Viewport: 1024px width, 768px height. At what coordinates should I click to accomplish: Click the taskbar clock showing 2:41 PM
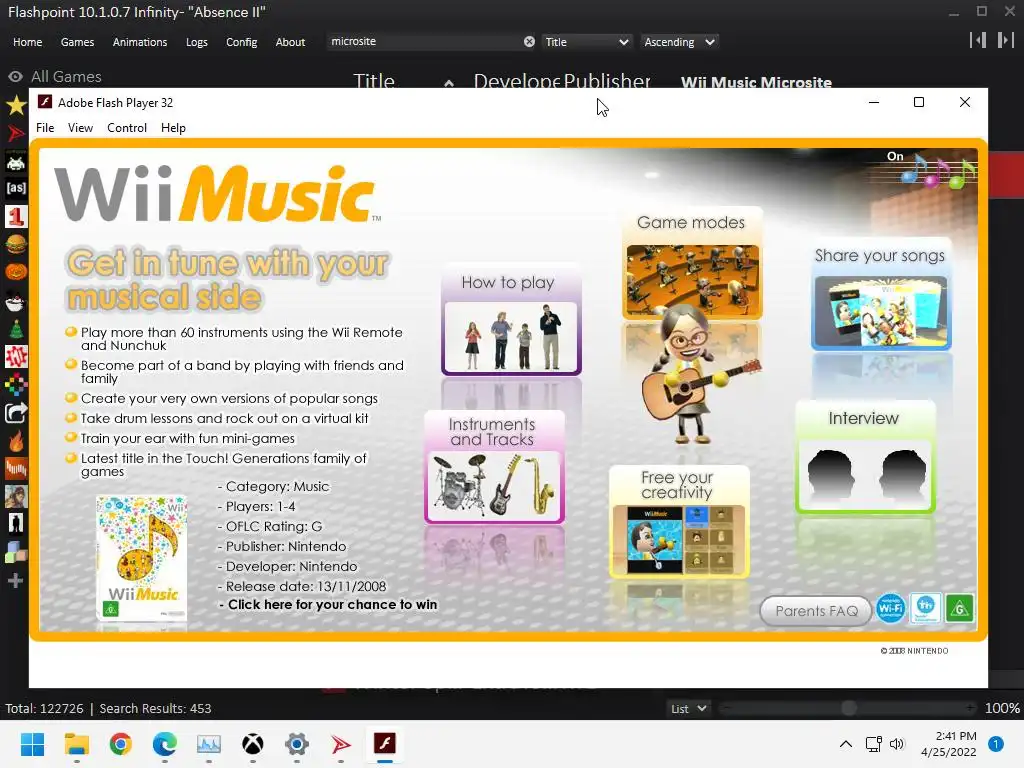pos(948,744)
